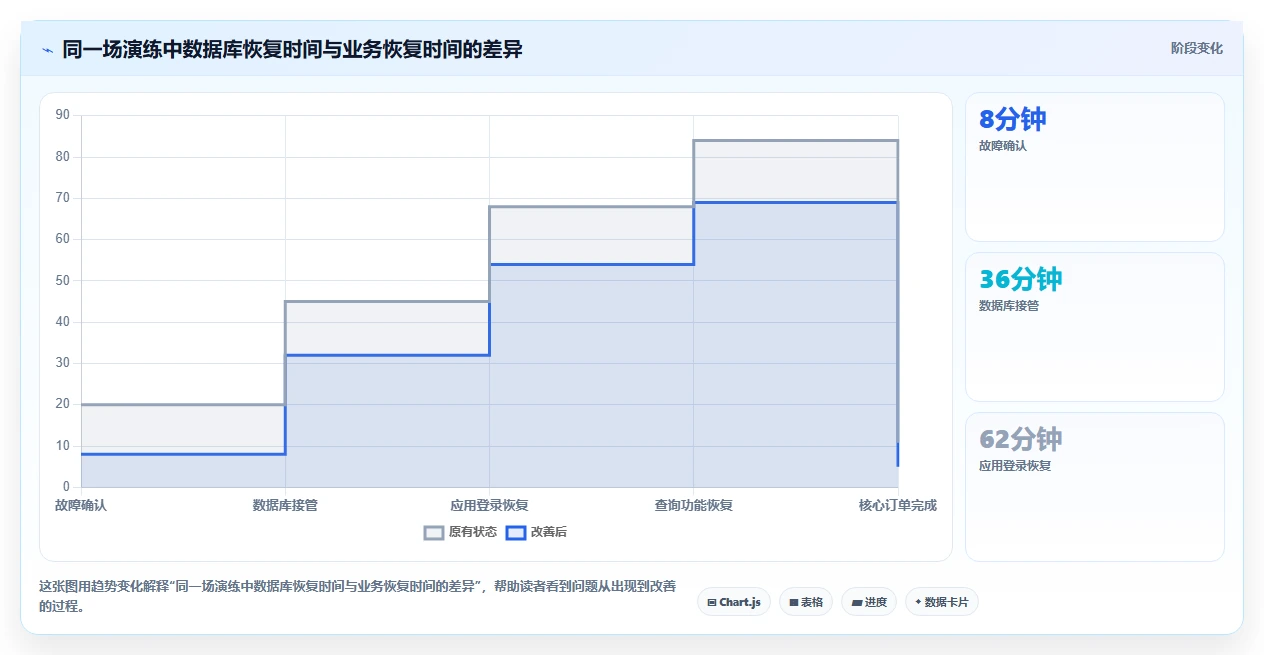Viewport: 1264px width, 655px height.
Task: Open the 36分钟 数据库接管 card
Action: [1095, 327]
